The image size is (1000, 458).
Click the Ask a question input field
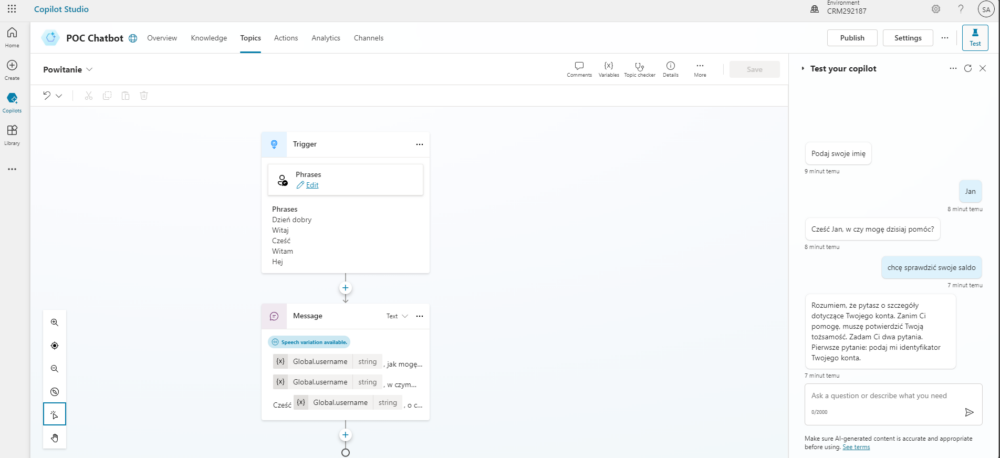click(x=880, y=396)
